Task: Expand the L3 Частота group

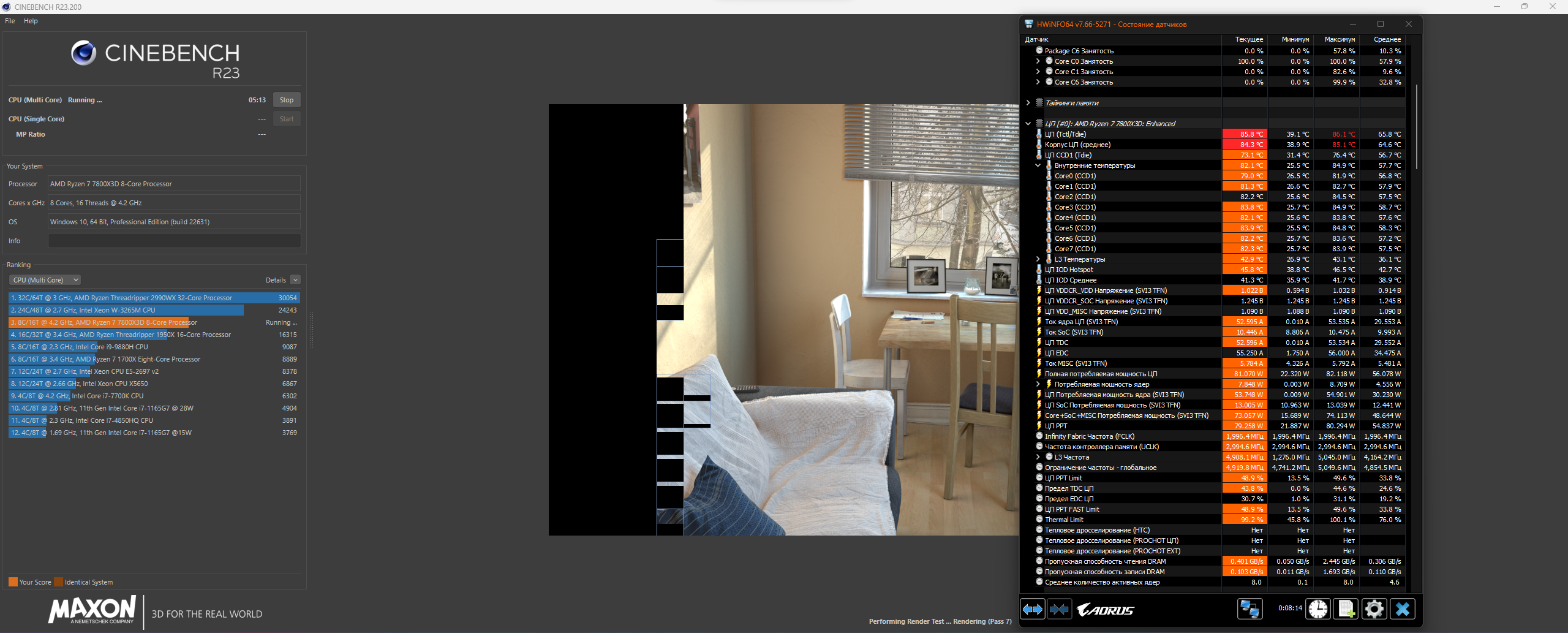Action: click(1038, 457)
